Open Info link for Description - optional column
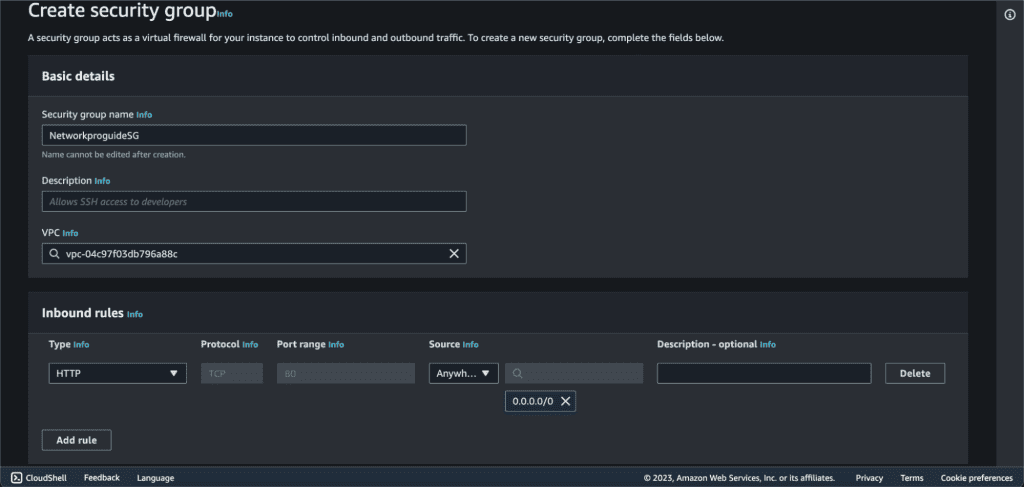The width and height of the screenshot is (1024, 487). pos(768,344)
